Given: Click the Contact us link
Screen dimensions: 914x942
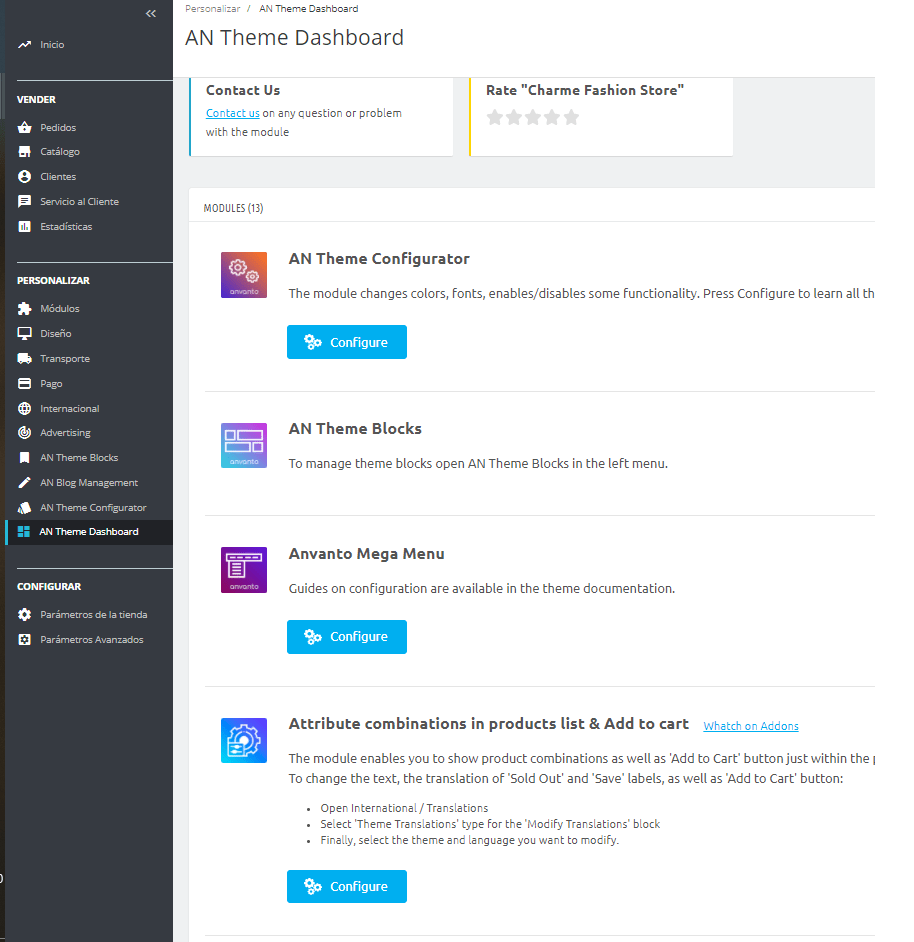Looking at the screenshot, I should click(x=233, y=113).
